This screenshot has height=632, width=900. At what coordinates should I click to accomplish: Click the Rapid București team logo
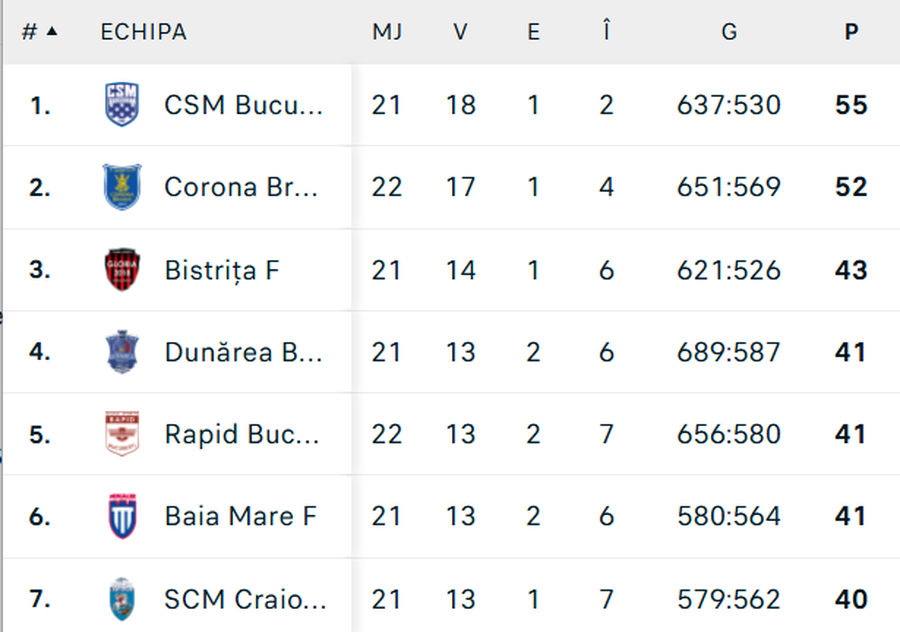coord(122,434)
